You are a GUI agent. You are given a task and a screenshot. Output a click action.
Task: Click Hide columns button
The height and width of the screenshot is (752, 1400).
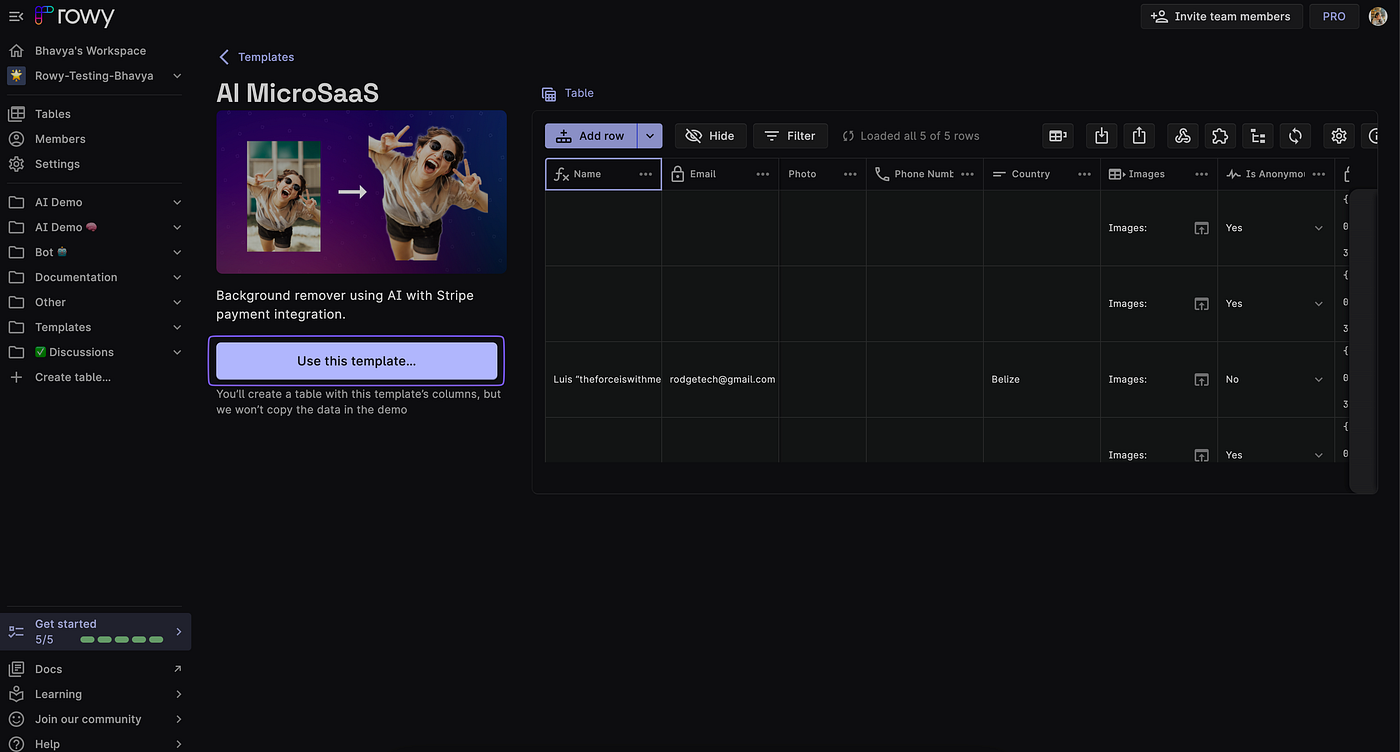(x=710, y=136)
